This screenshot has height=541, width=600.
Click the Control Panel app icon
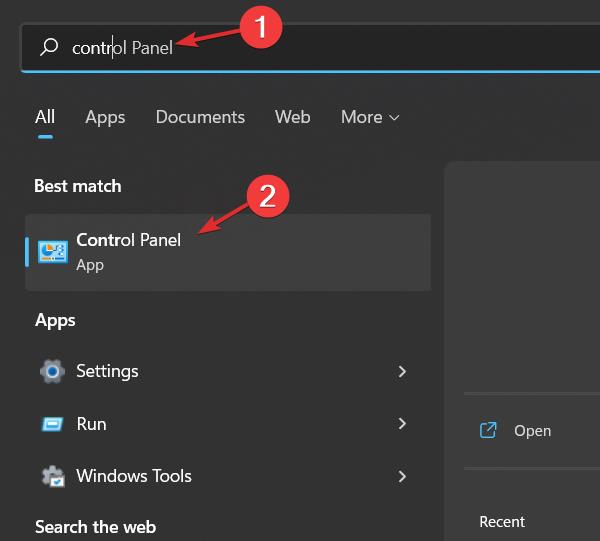(53, 252)
